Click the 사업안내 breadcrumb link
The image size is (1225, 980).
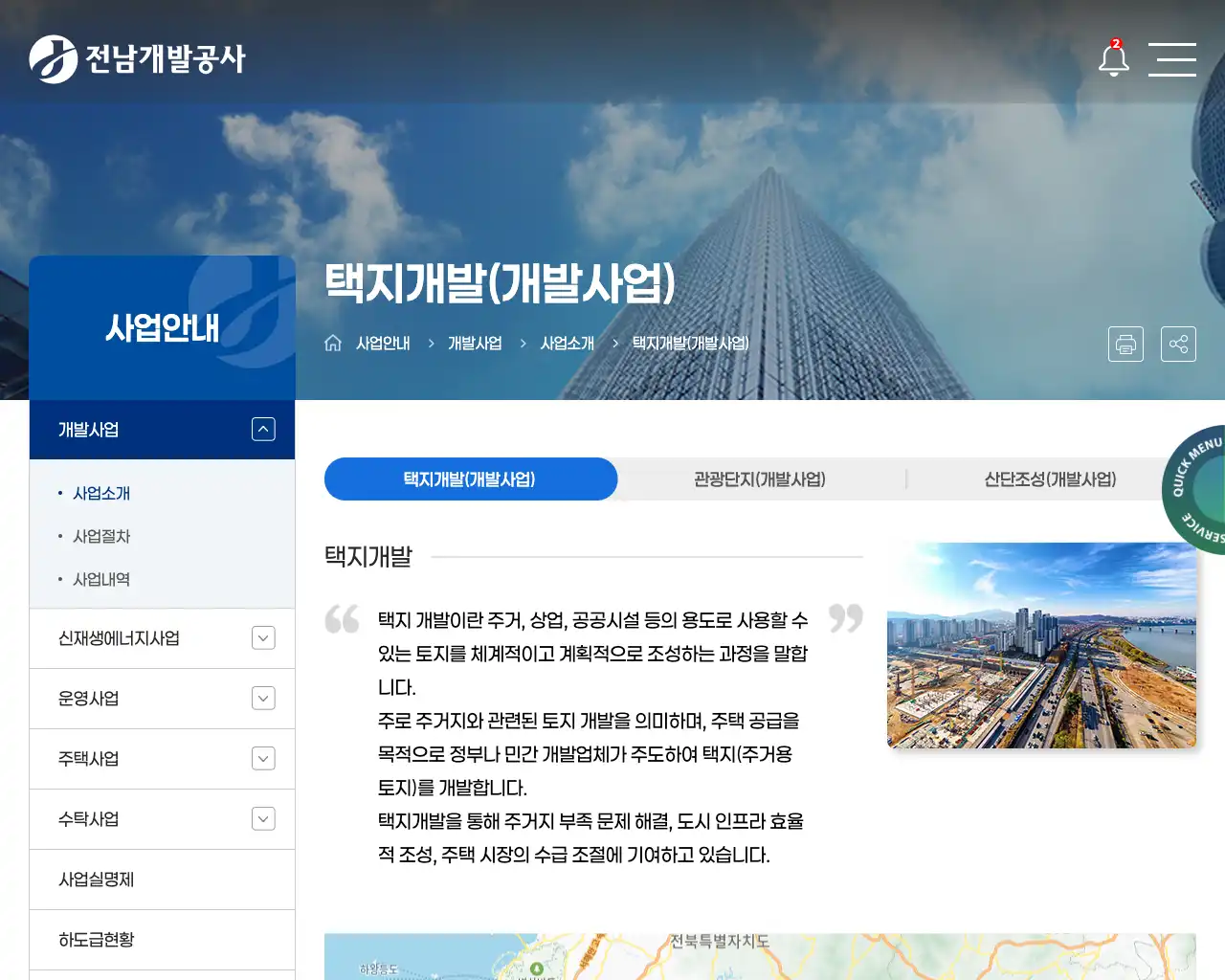point(383,343)
